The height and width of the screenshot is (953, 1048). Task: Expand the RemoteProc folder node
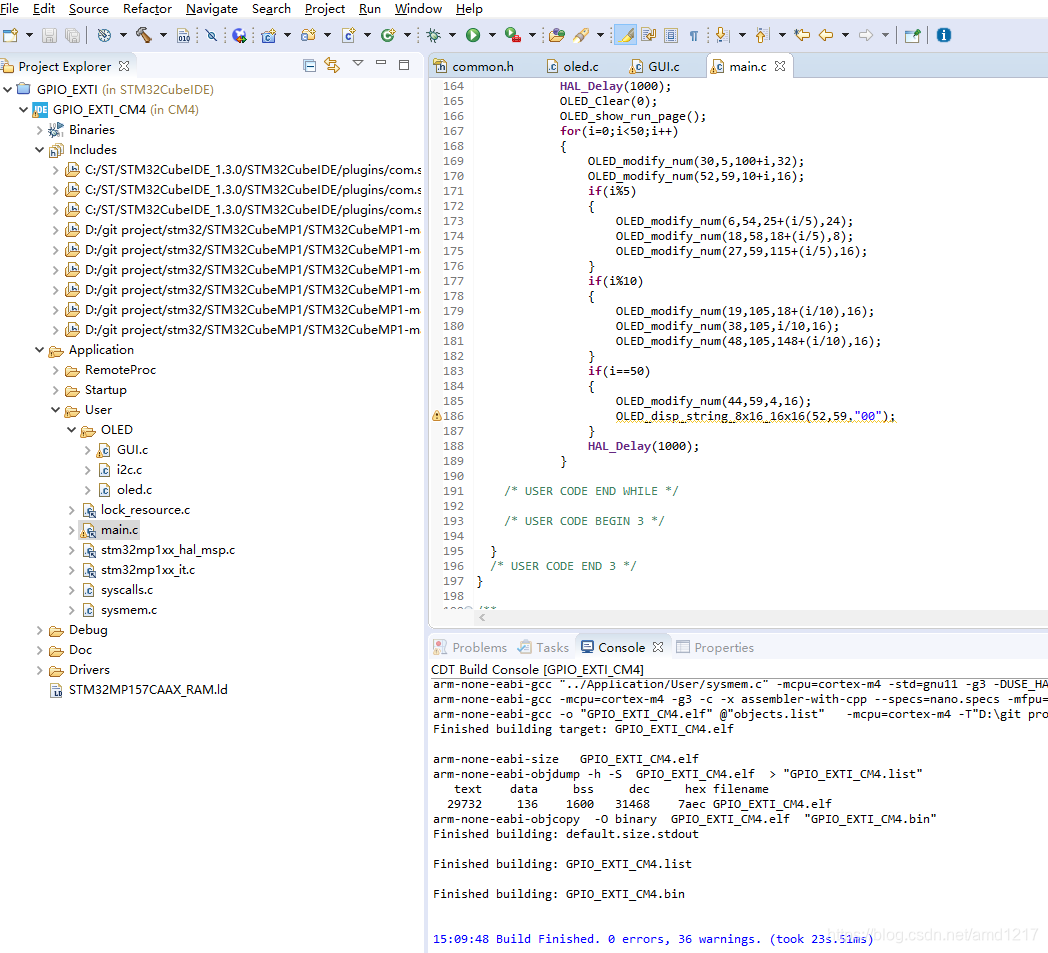[55, 370]
